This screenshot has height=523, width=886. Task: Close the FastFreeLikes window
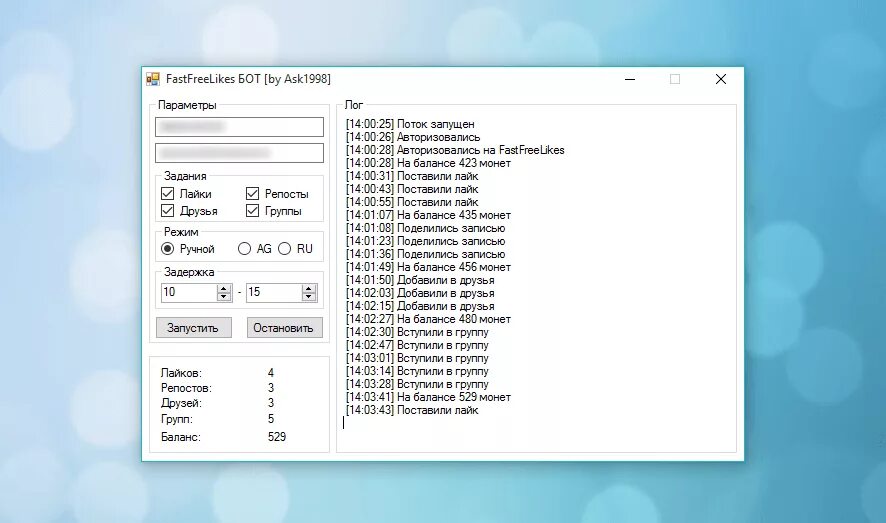[x=720, y=79]
